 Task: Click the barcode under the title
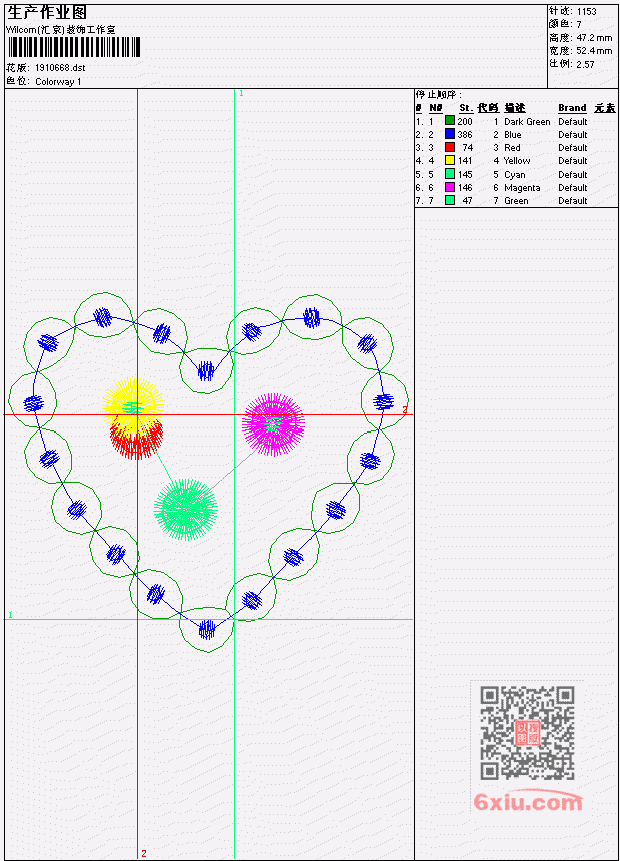pyautogui.click(x=74, y=47)
